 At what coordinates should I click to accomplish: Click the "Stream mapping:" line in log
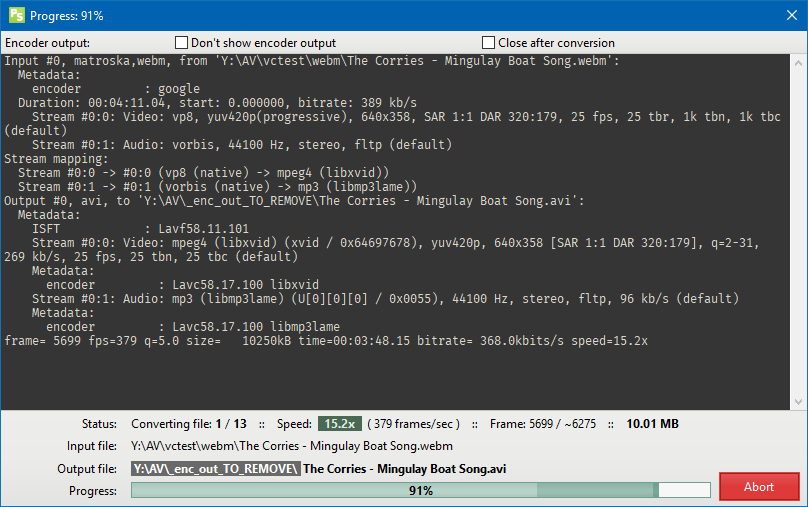tap(58, 159)
